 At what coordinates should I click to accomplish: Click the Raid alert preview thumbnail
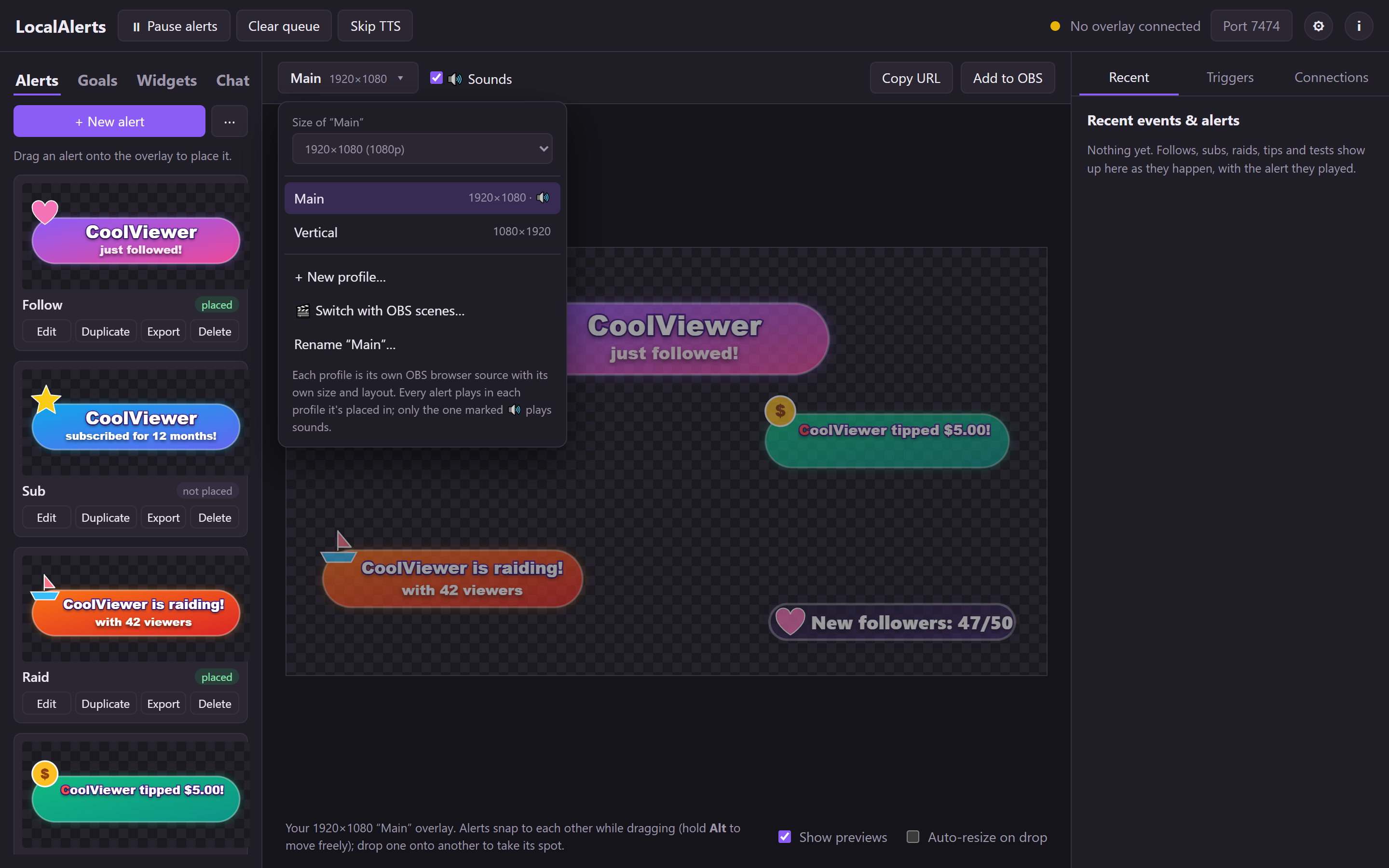tap(135, 608)
